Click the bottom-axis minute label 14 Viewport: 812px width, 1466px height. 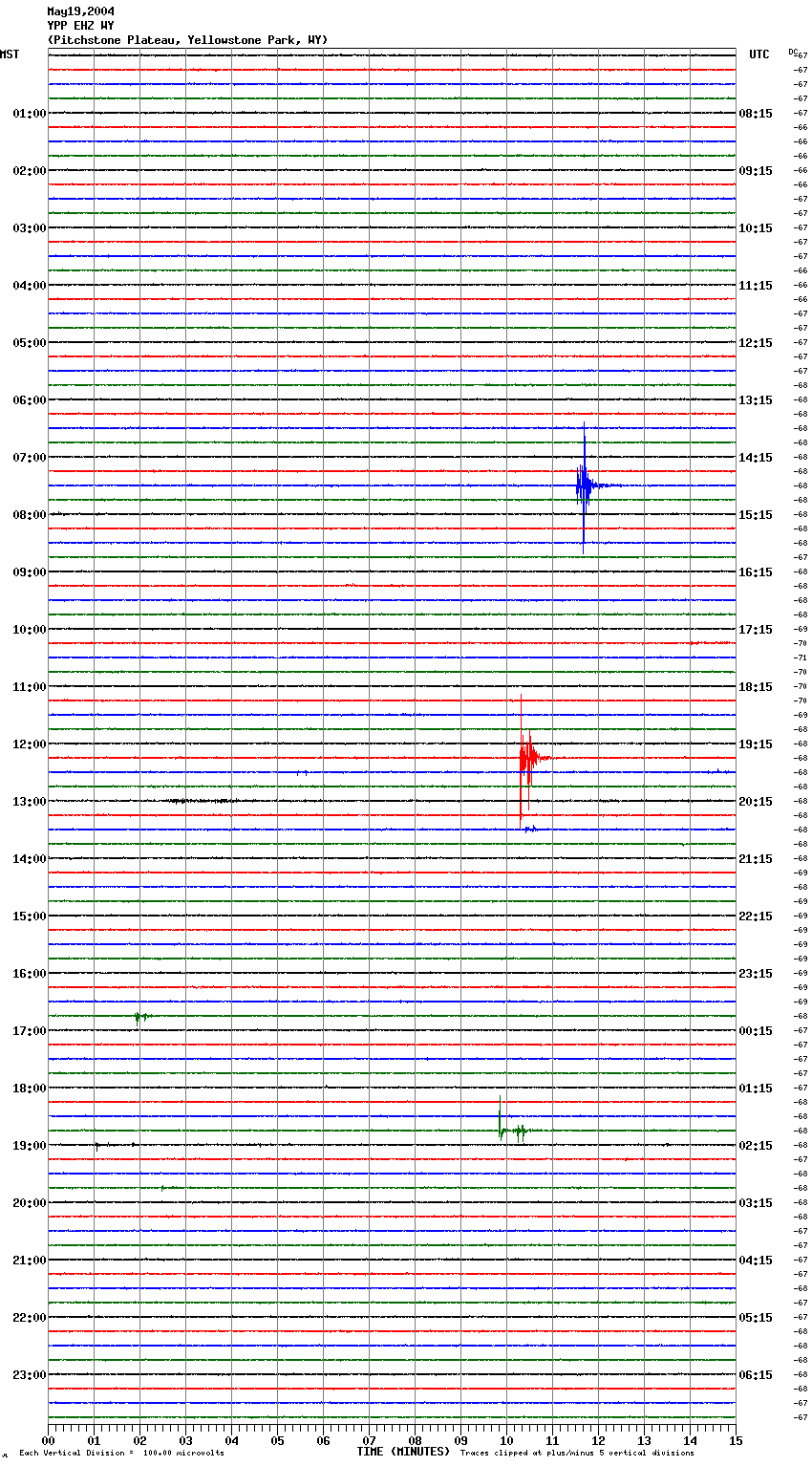click(690, 1441)
